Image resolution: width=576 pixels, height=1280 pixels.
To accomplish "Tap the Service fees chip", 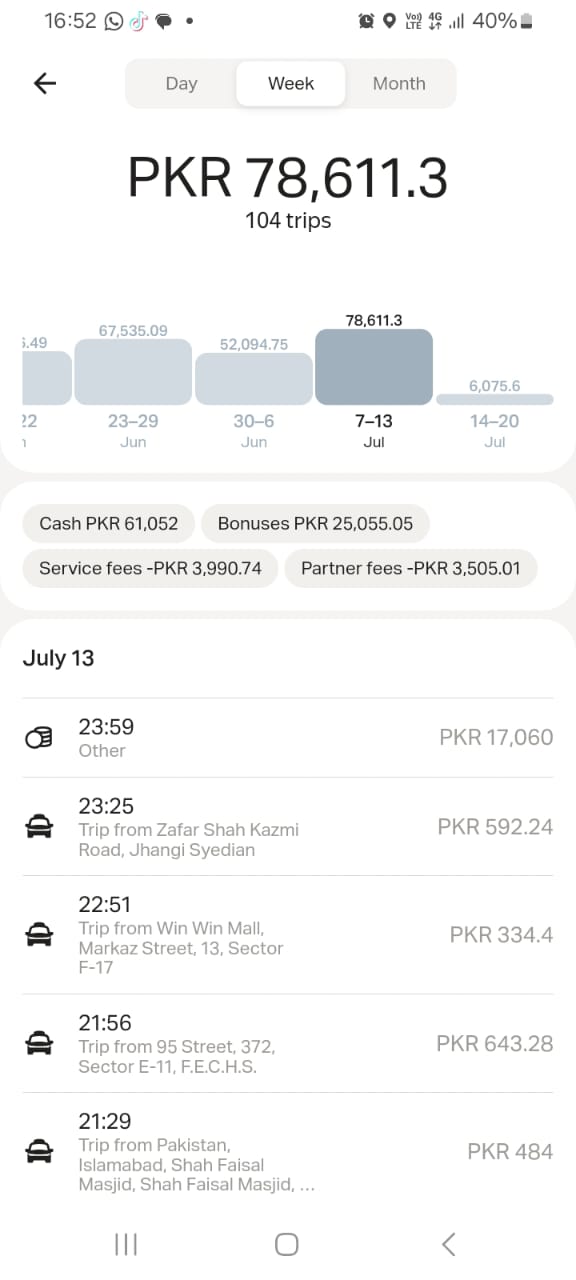I will tap(150, 568).
